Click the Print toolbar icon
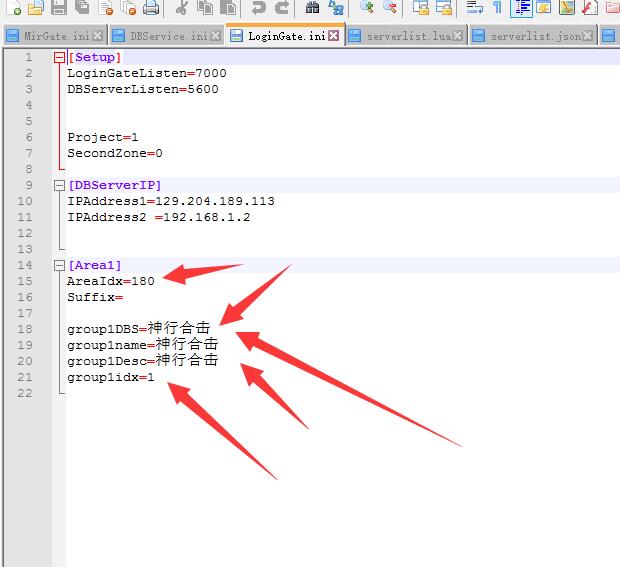 (151, 8)
